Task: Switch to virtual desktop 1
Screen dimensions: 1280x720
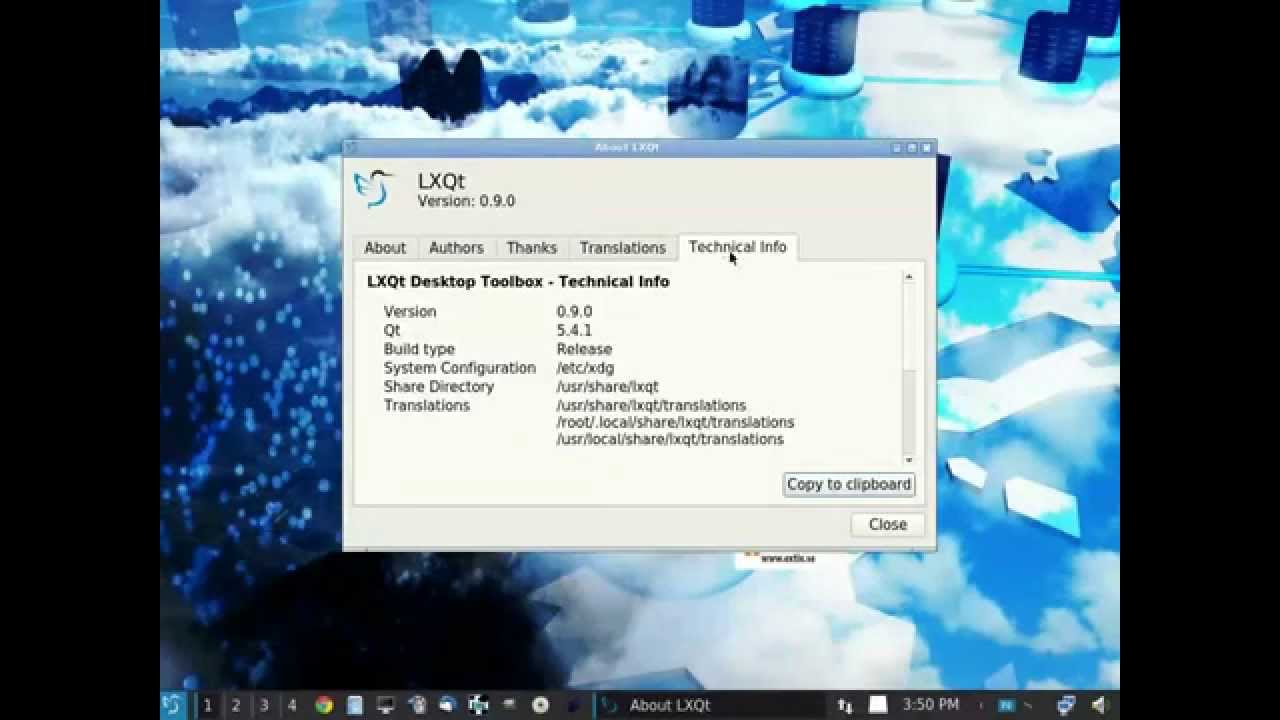Action: point(208,705)
